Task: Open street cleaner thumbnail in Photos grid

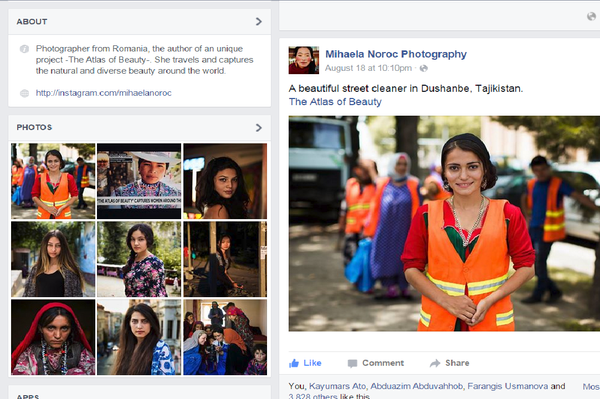Action: click(x=53, y=181)
